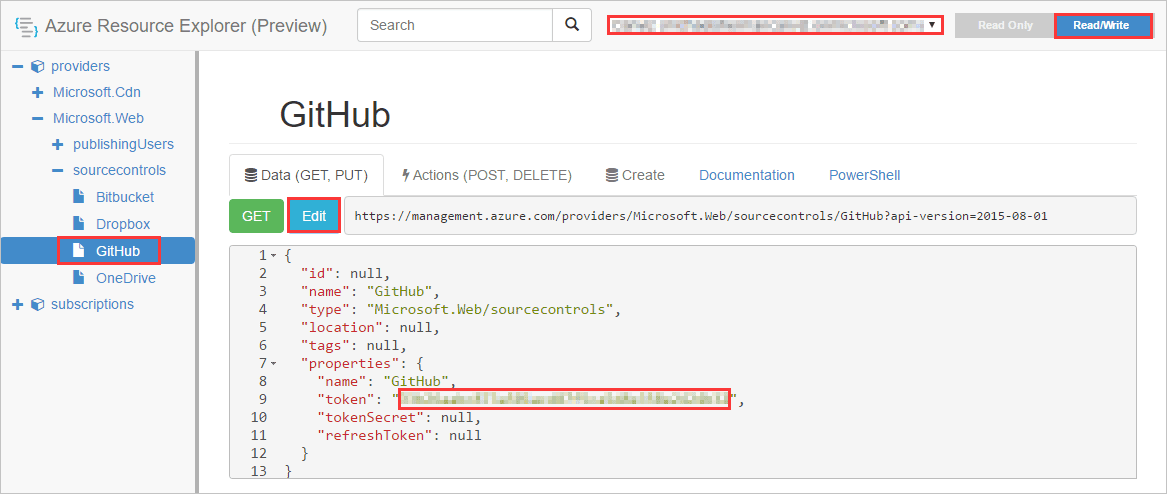
Task: Open the Actions (POST, DELETE) tab
Action: coord(486,176)
